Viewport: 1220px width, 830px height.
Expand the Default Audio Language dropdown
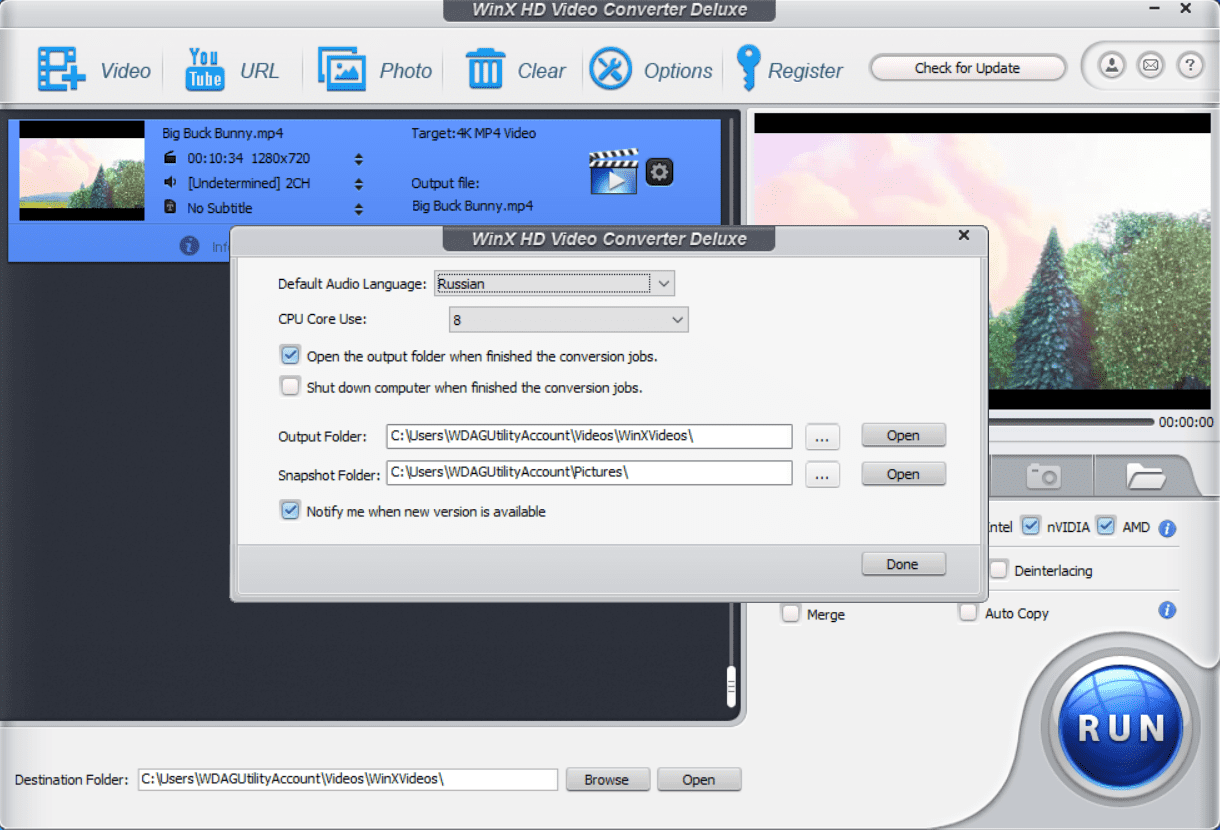(554, 283)
